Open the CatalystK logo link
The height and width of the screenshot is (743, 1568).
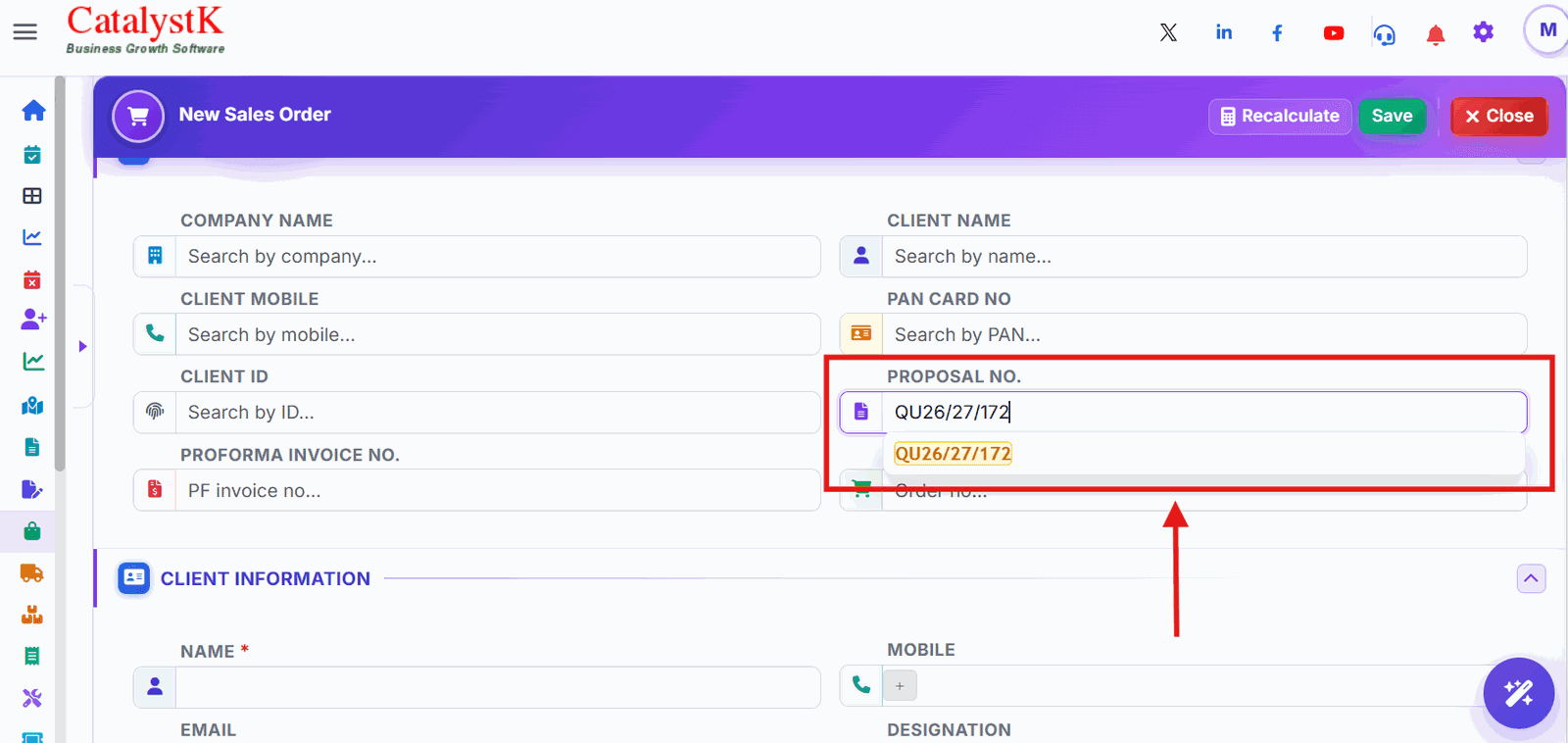click(x=145, y=29)
